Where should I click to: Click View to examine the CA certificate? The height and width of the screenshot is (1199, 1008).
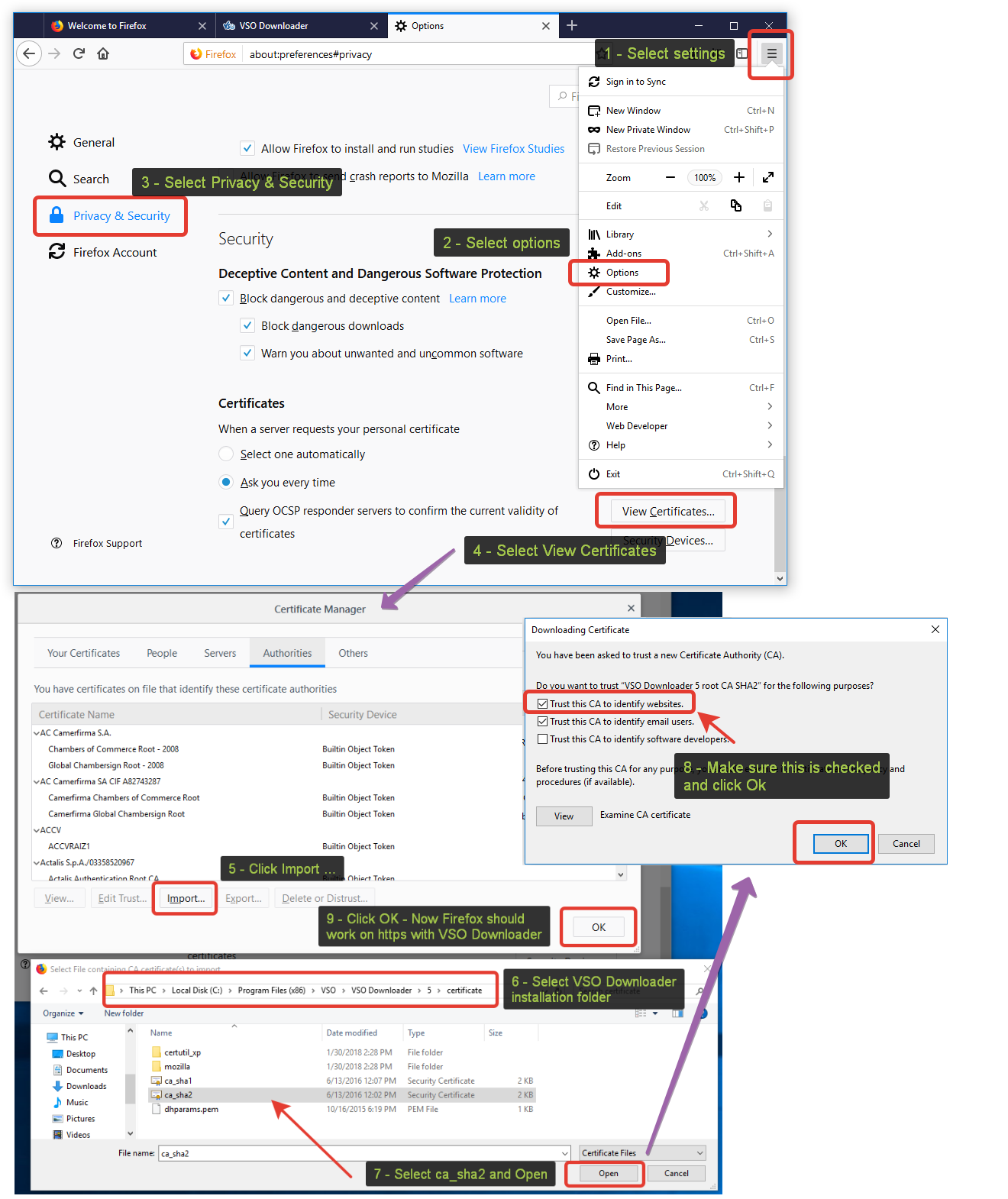[564, 816]
